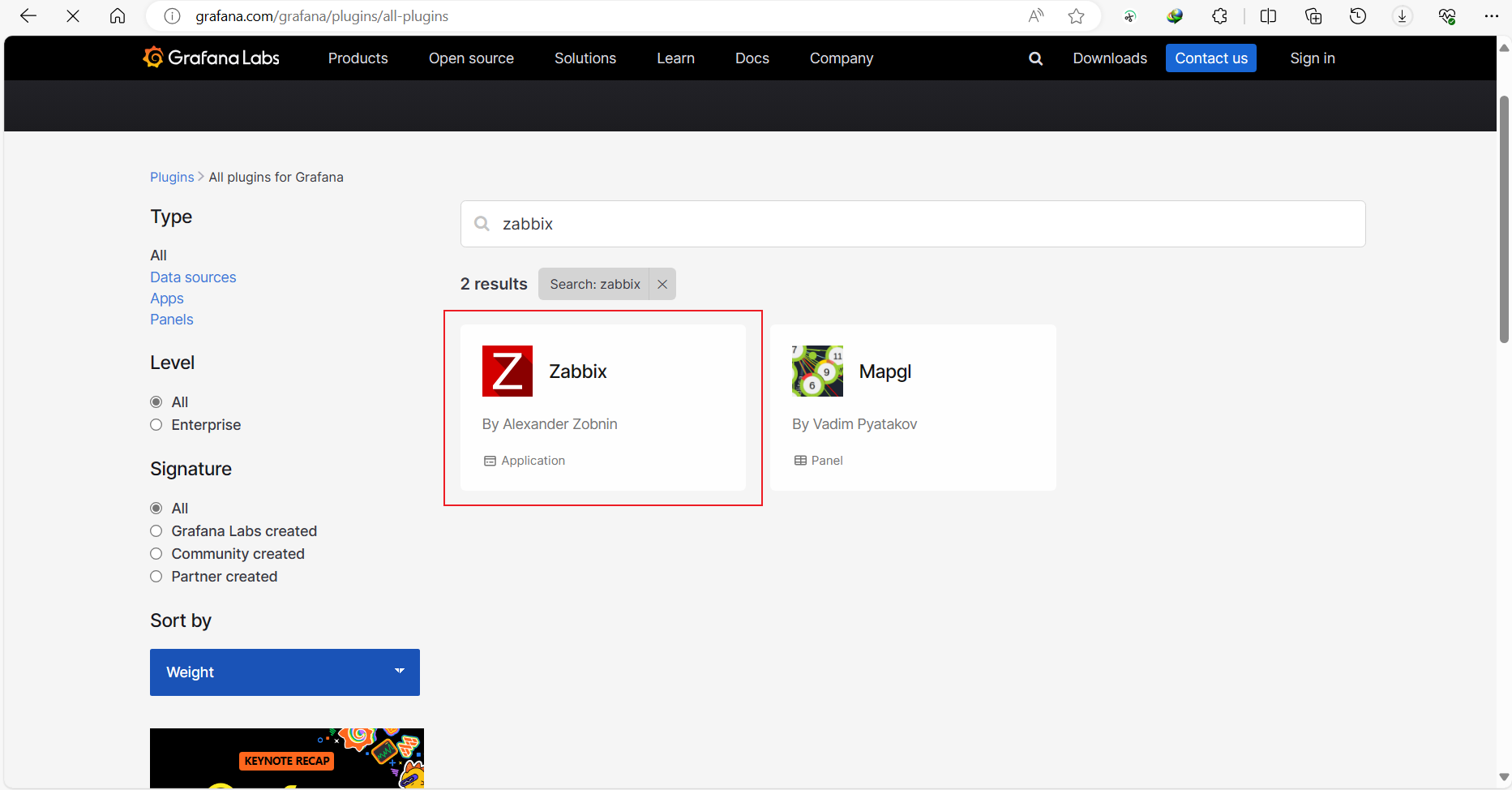The width and height of the screenshot is (1512, 790).
Task: Open the Company menu
Action: coord(842,58)
